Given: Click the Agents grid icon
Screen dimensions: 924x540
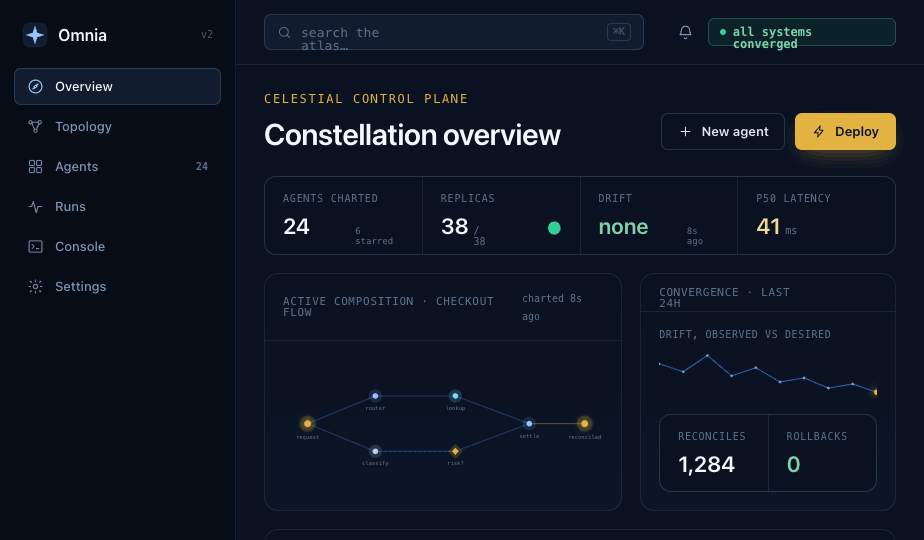Looking at the screenshot, I should (35, 167).
